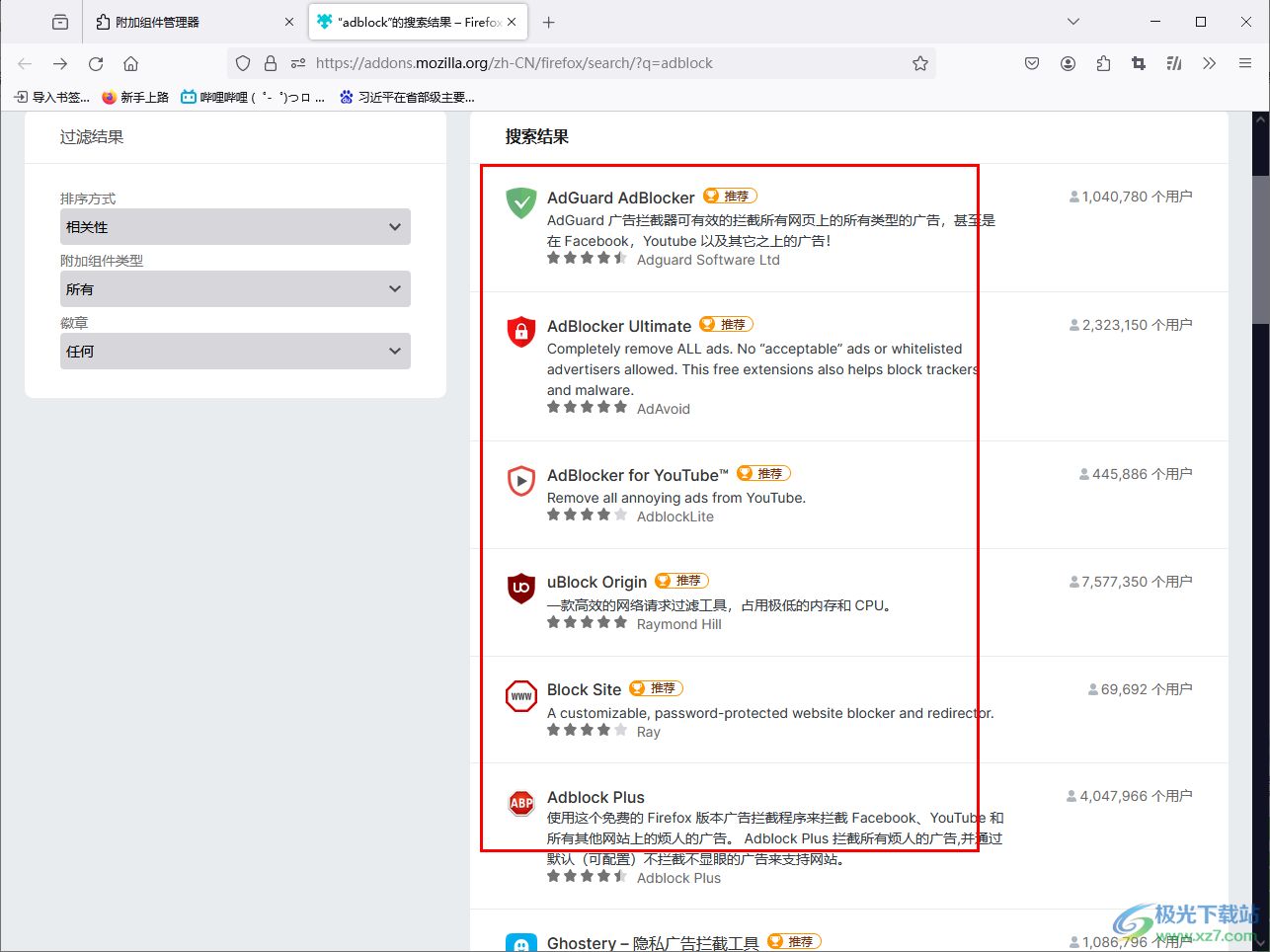The height and width of the screenshot is (952, 1270).
Task: Switch to the adblock search results tab
Action: (x=418, y=22)
